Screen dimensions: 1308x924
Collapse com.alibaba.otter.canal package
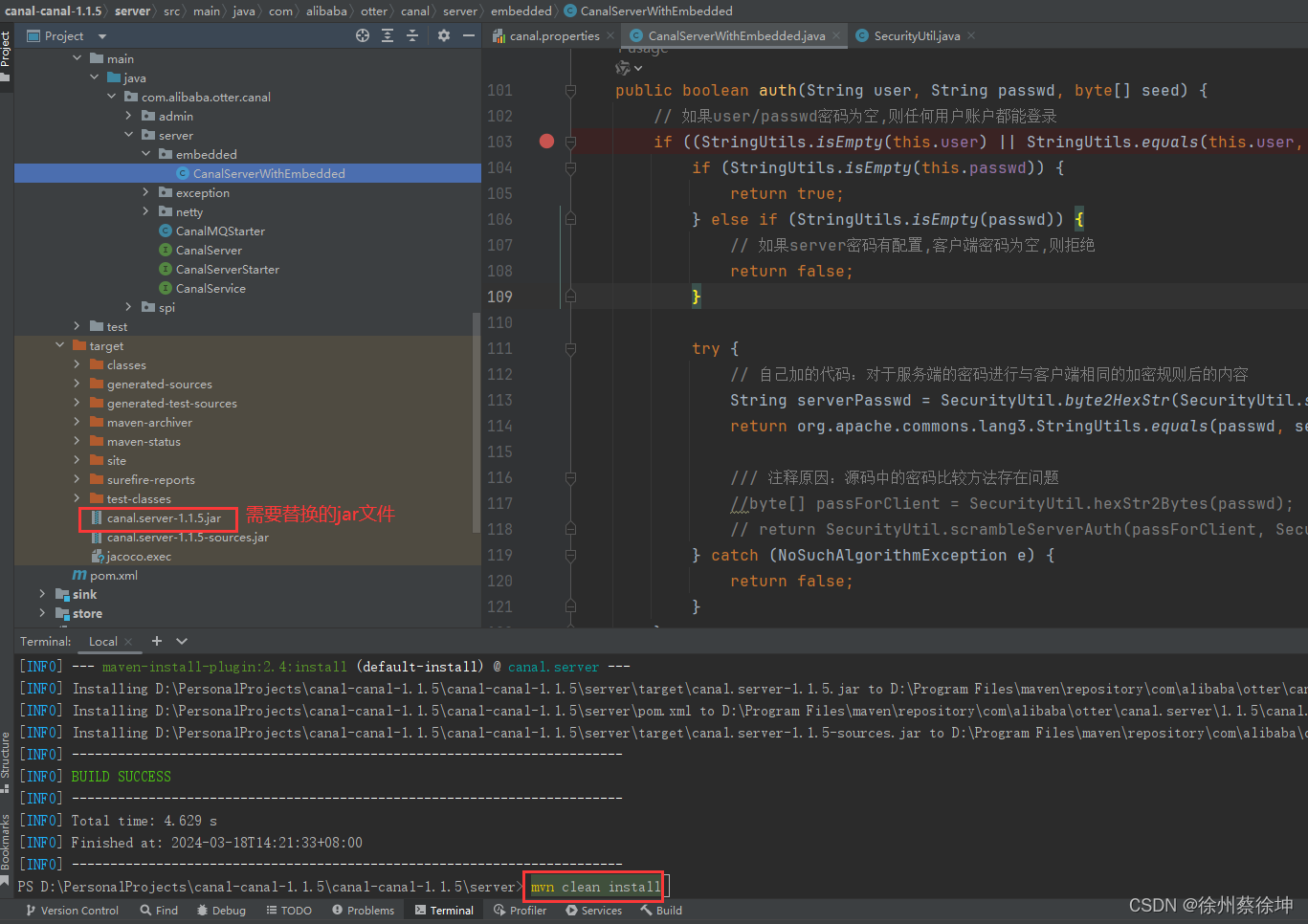[112, 97]
